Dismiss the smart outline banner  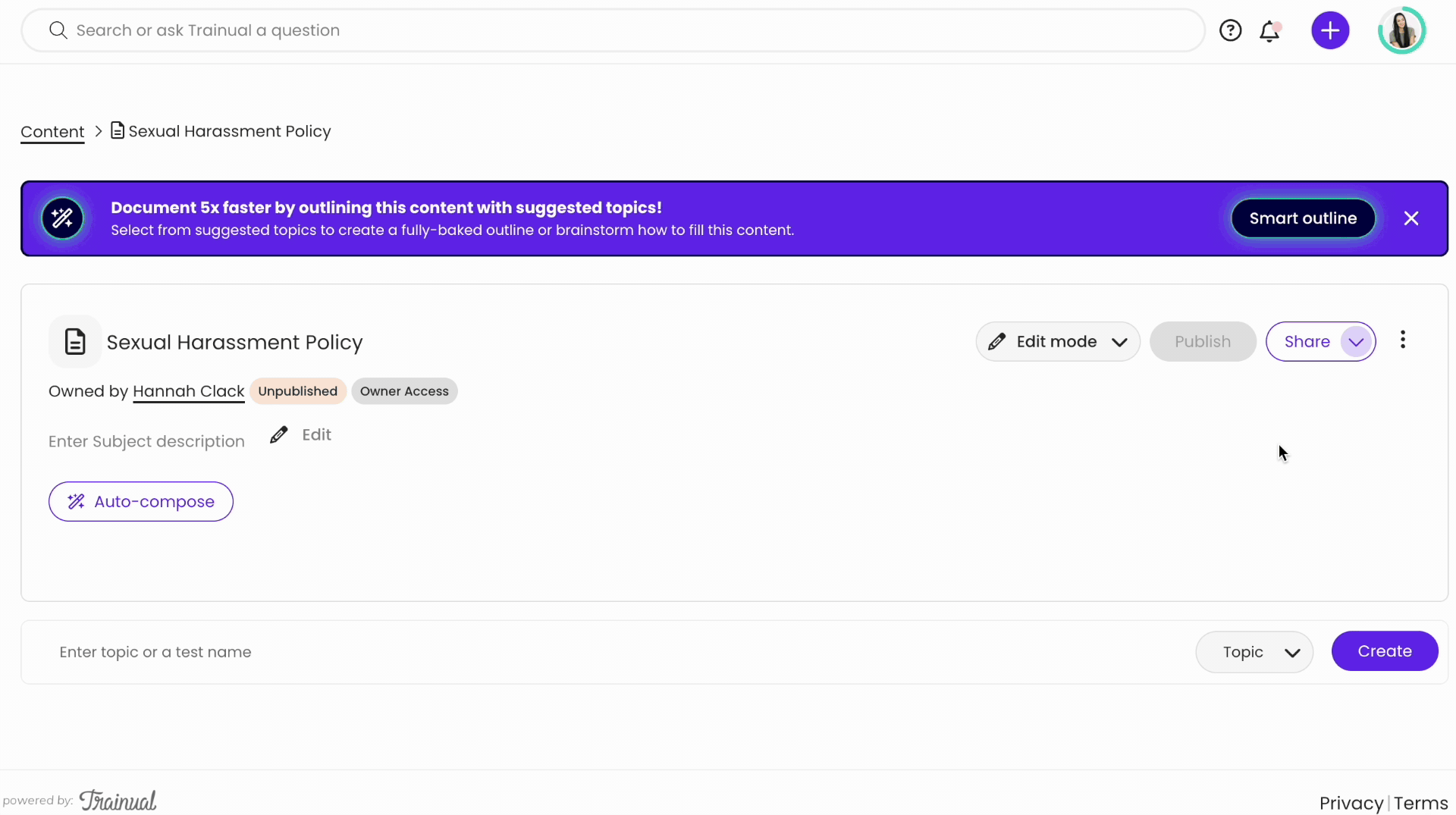(x=1410, y=218)
